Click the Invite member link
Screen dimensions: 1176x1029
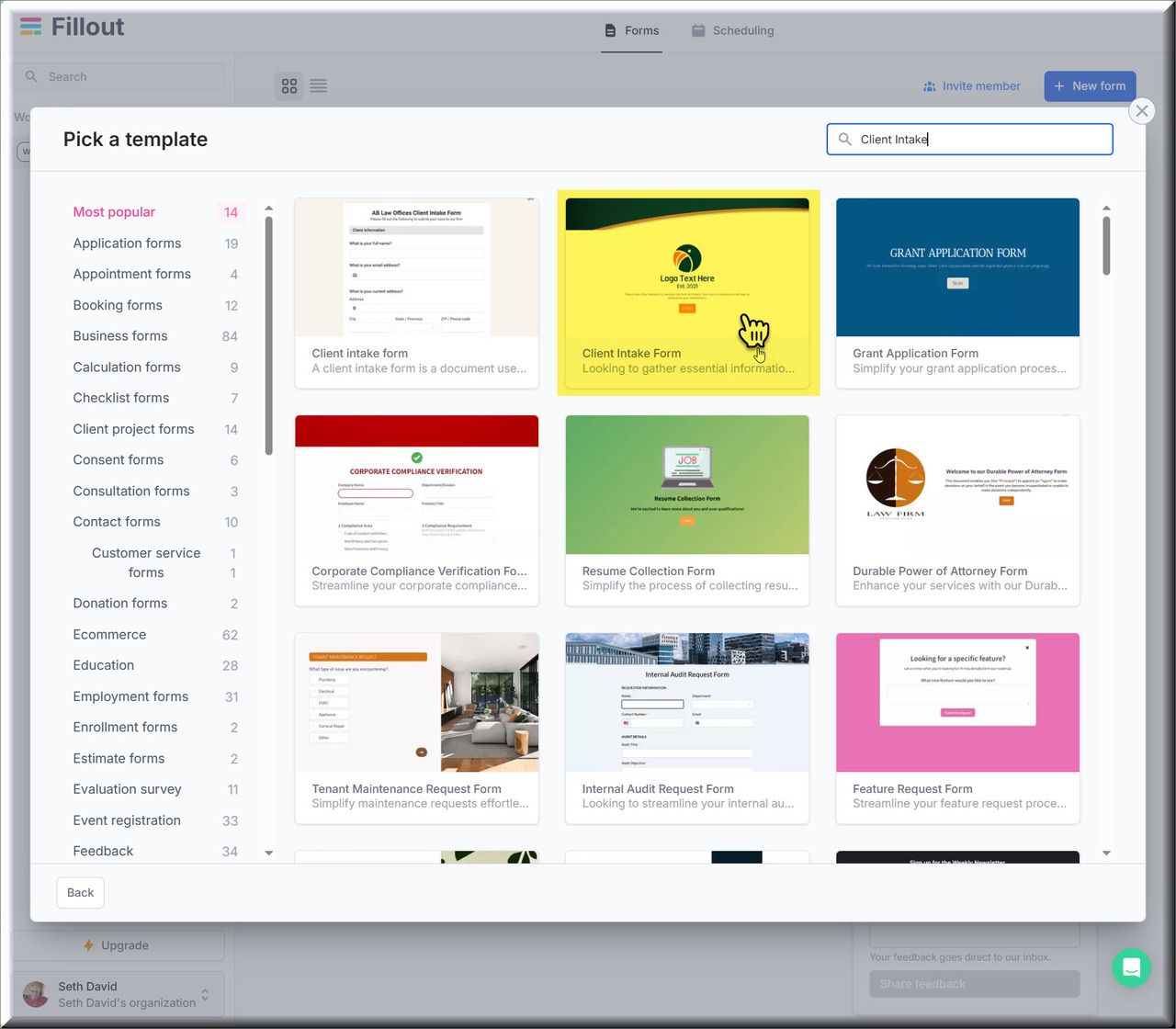tap(971, 86)
